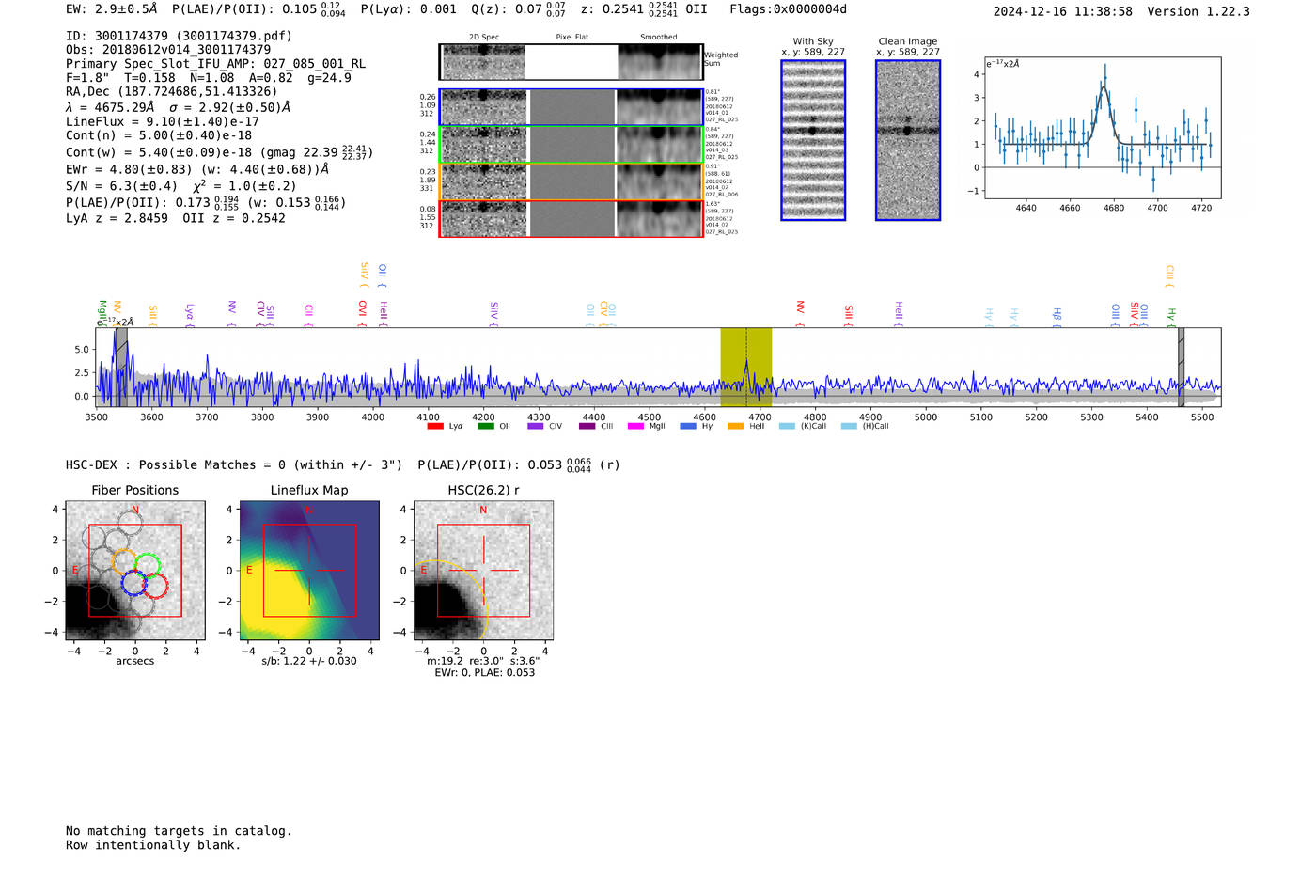Click the red Lyα legend swatch
1316x896 pixels.
(435, 427)
